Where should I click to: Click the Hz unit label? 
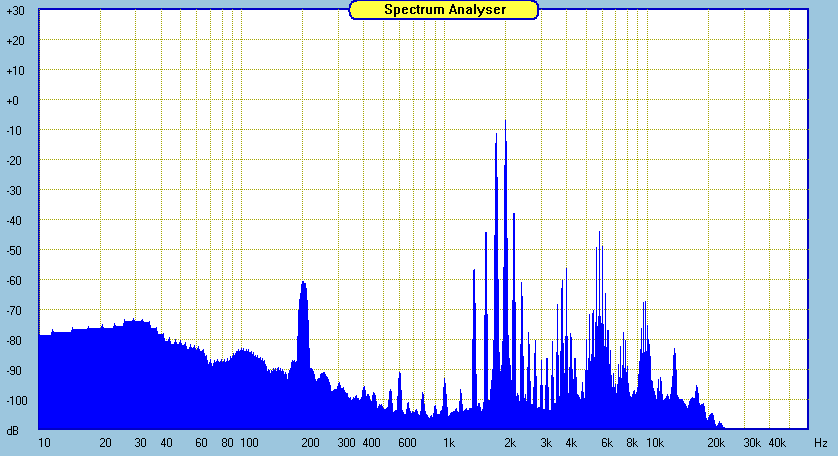(820, 443)
